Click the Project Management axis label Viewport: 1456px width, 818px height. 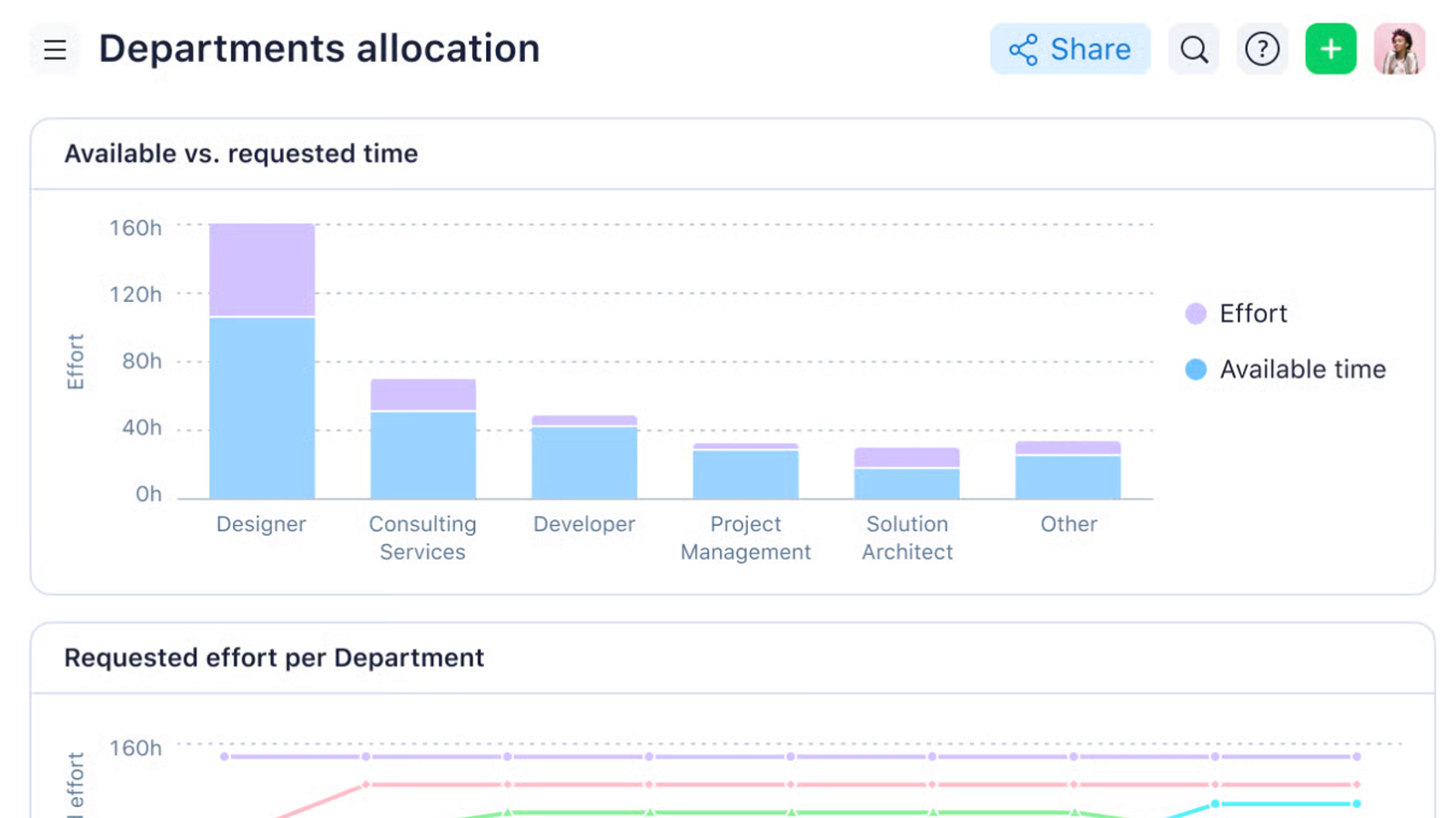745,538
